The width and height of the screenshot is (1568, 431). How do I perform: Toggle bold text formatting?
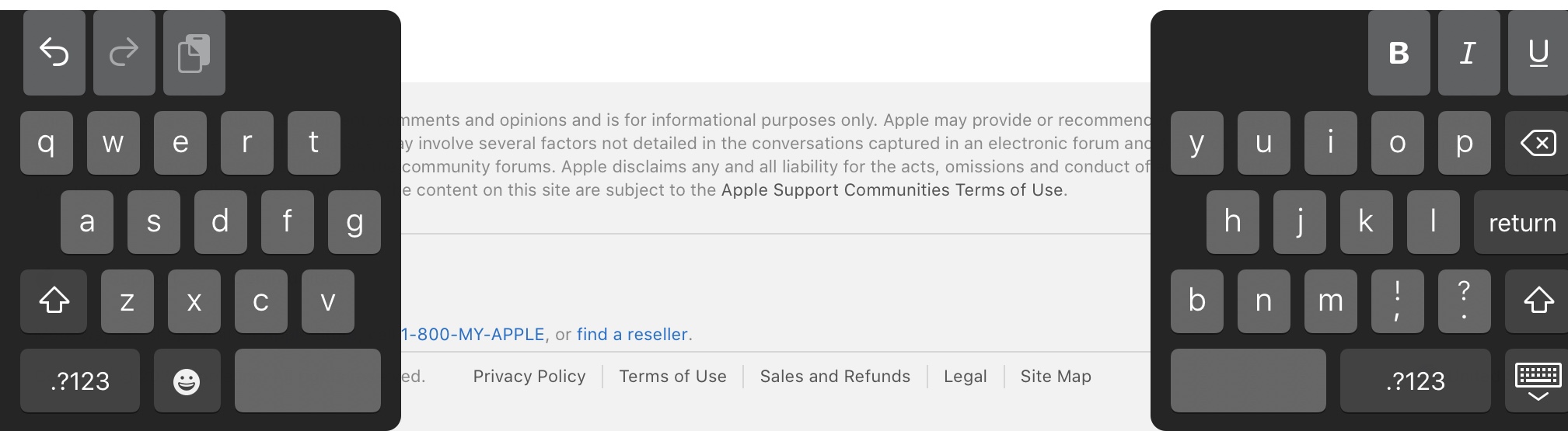pyautogui.click(x=1399, y=53)
